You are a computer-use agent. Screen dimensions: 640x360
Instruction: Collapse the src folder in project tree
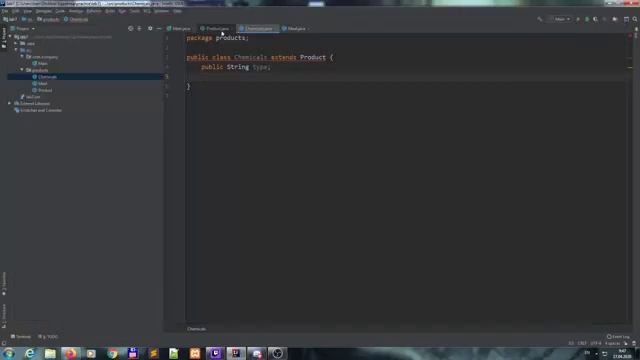[x=16, y=50]
